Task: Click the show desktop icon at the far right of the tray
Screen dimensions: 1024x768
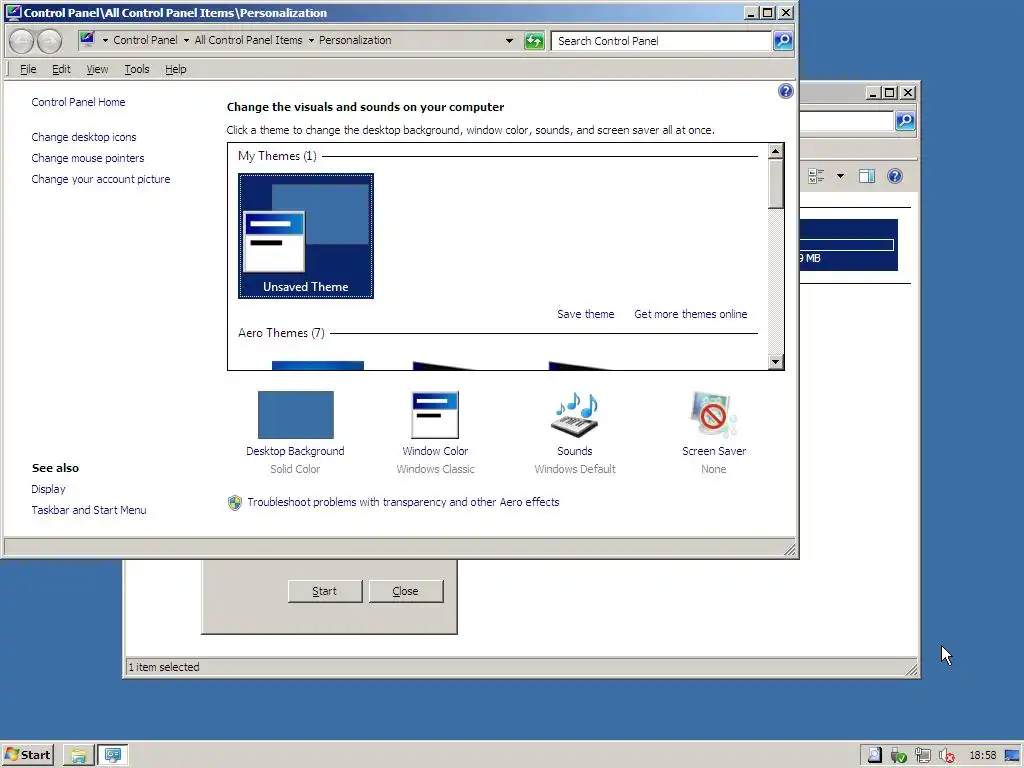Action: (1012, 756)
